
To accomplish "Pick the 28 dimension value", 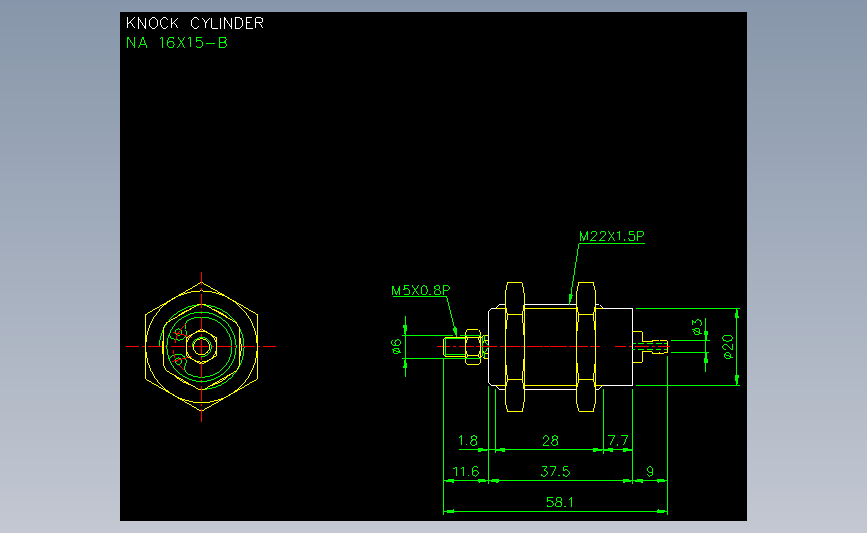I will 550,441.
